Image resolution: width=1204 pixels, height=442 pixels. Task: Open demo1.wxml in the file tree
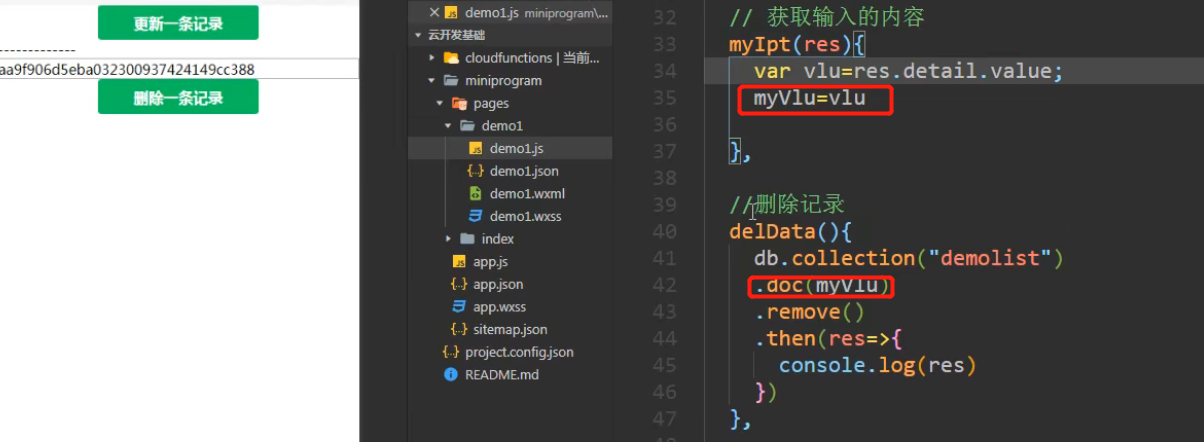click(527, 193)
